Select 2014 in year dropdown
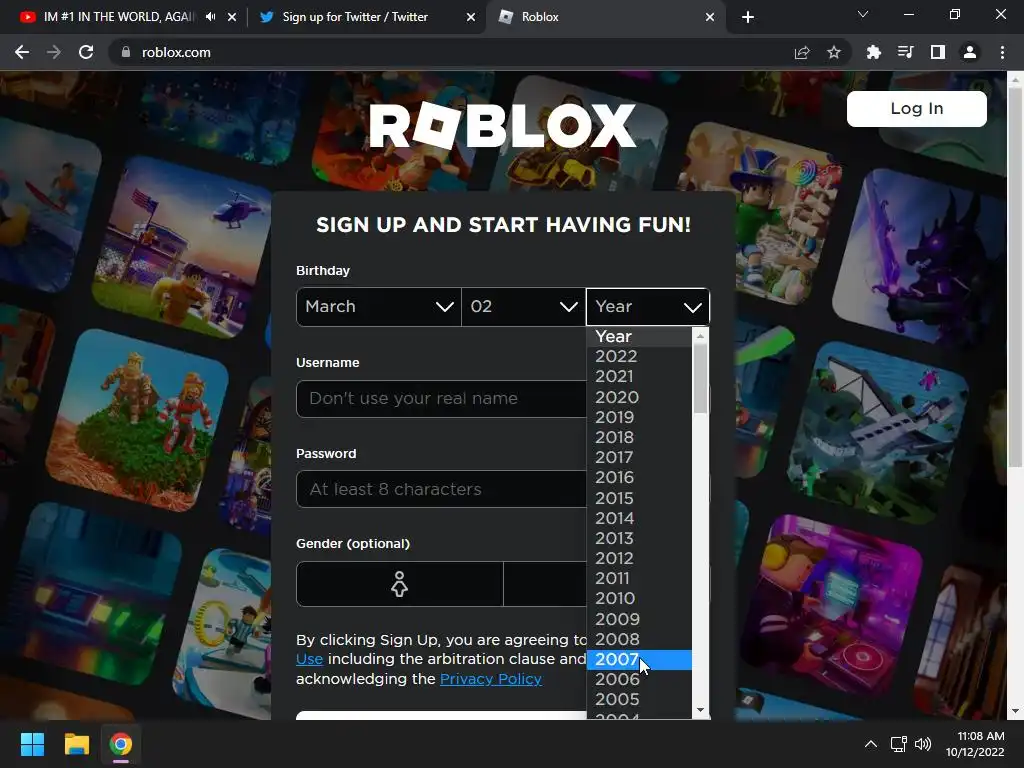The height and width of the screenshot is (768, 1024). point(639,519)
